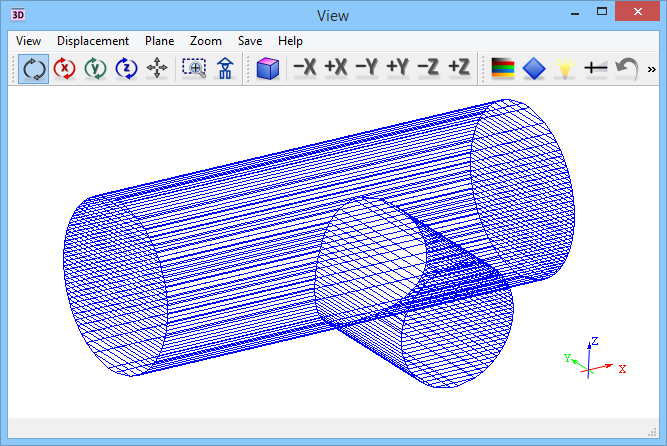Activate rotation about the X axis
The image size is (667, 446).
point(65,69)
